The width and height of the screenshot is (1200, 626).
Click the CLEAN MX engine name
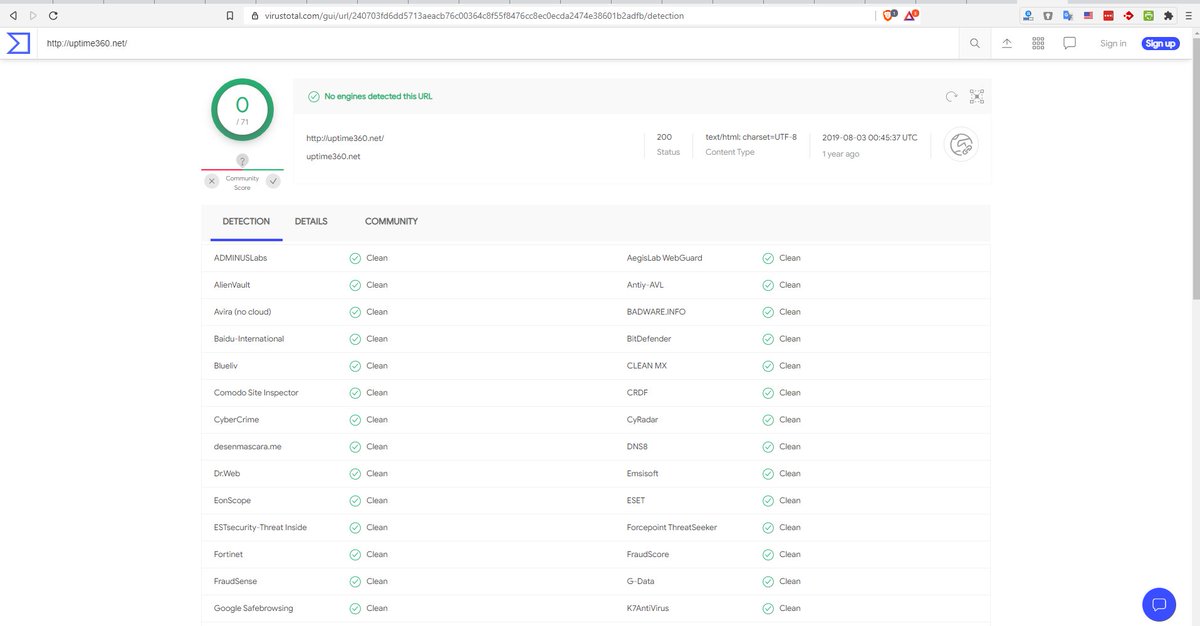pyautogui.click(x=647, y=366)
